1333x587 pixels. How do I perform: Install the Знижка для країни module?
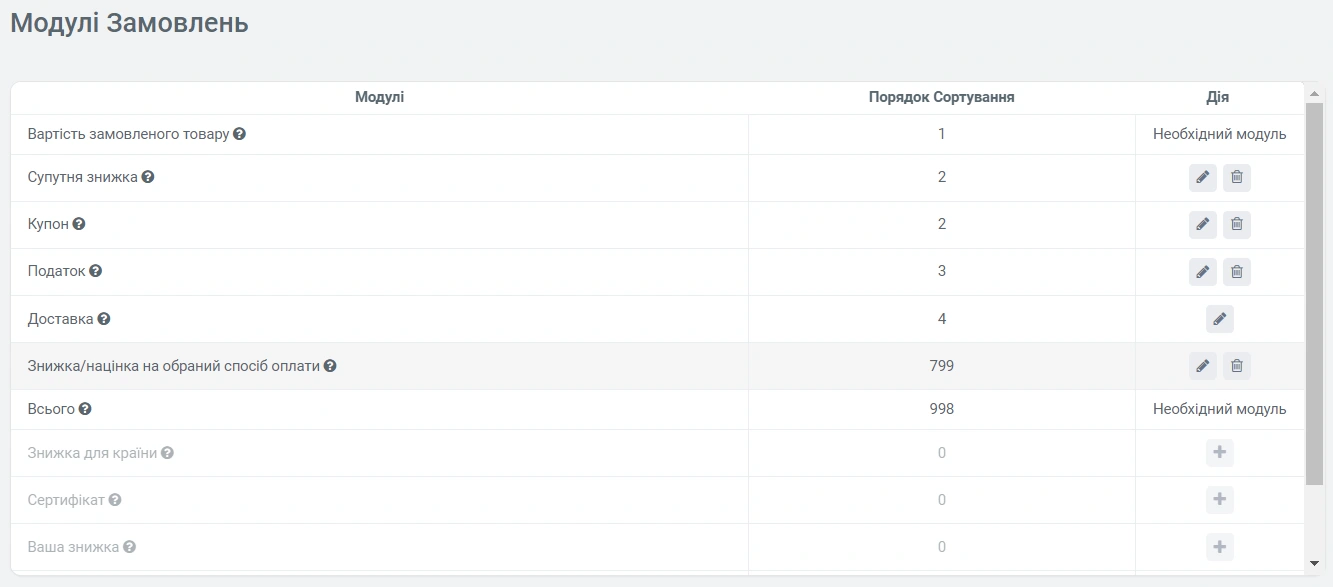(x=1220, y=453)
